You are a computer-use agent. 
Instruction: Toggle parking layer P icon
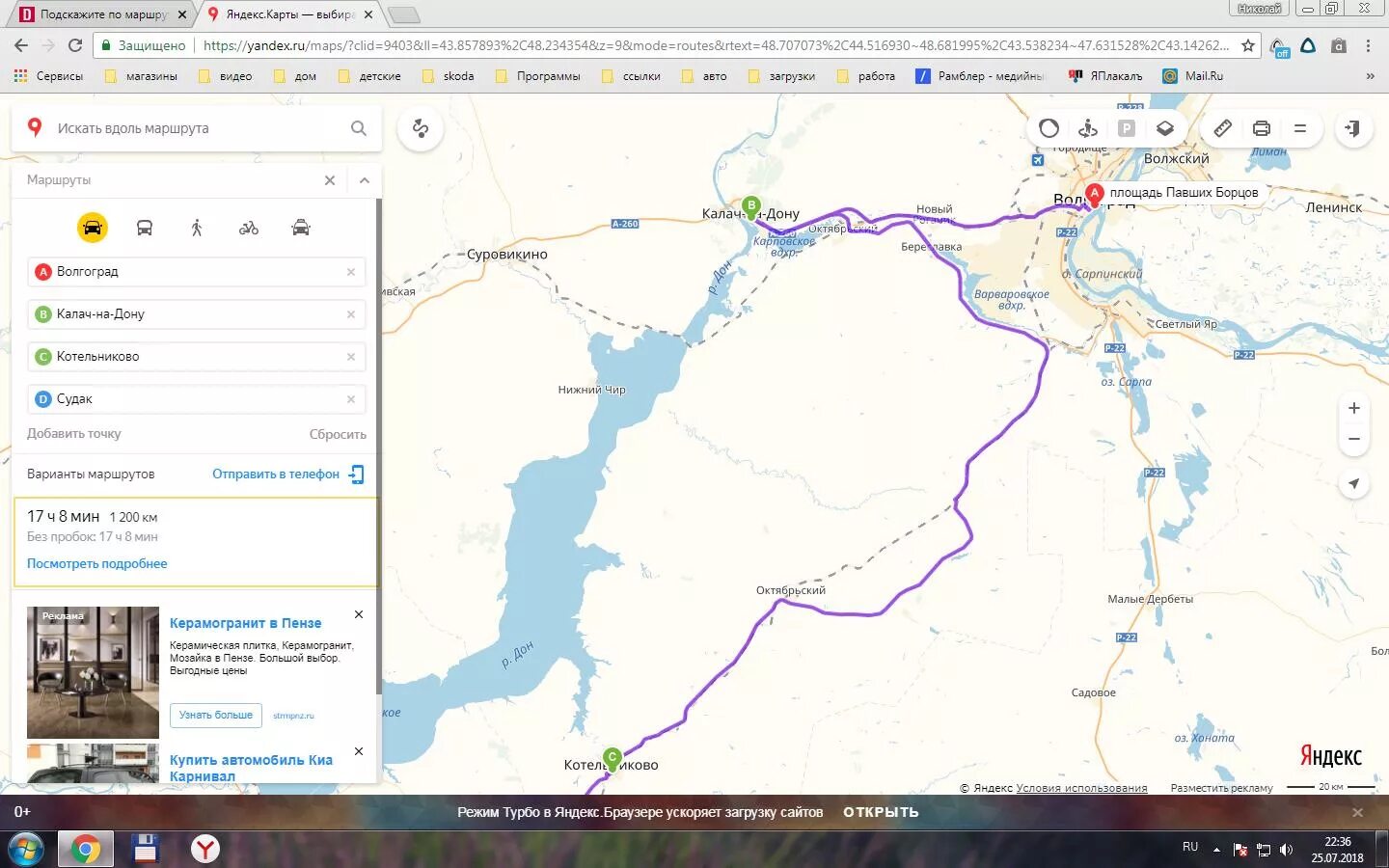(1127, 128)
